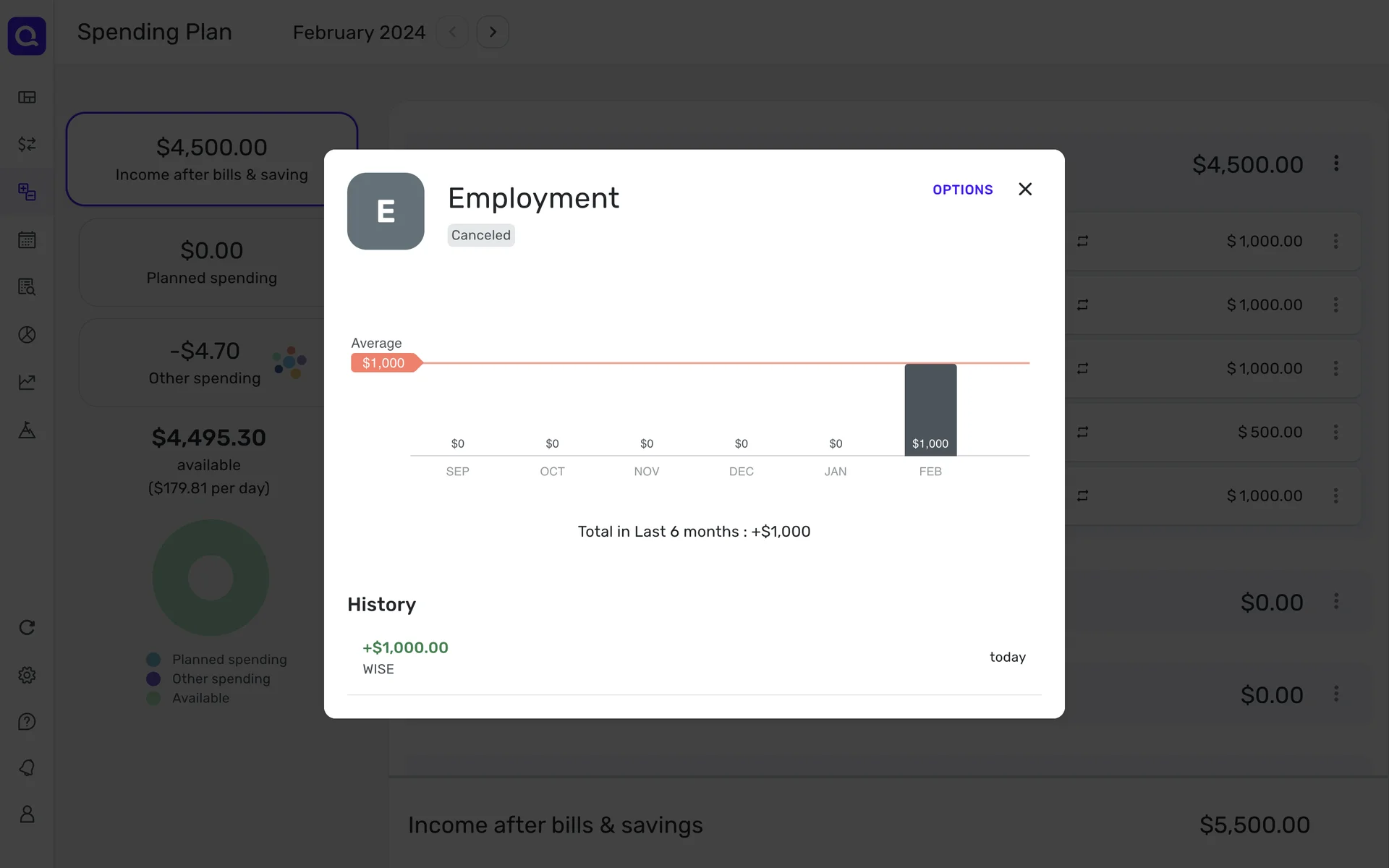Open three-dot menu on the $500.00 row
Screen dimensions: 1389x868
1336,432
